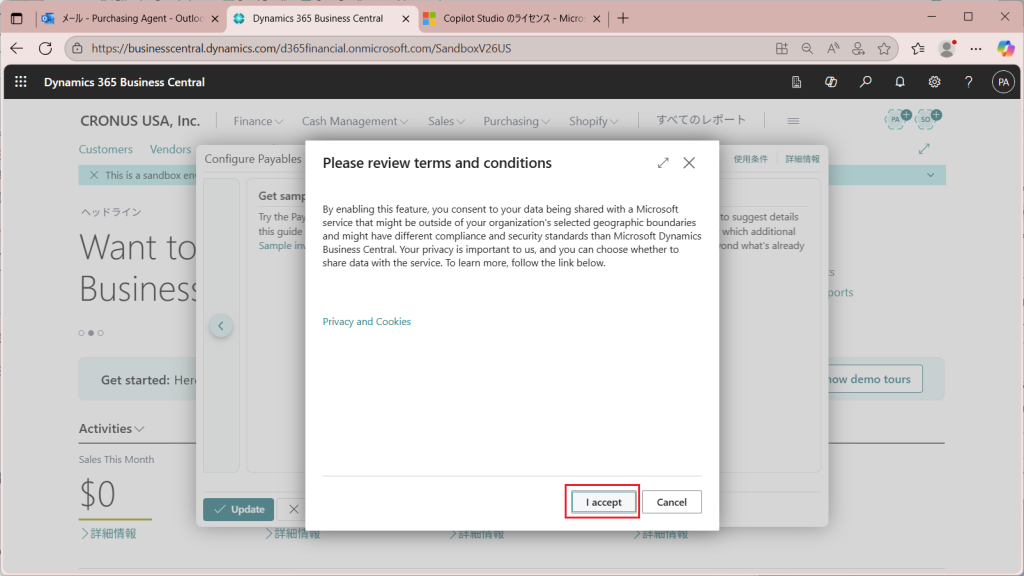Expand the role center page arrows icon
Screen dimensions: 1024x576
[x=923, y=149]
